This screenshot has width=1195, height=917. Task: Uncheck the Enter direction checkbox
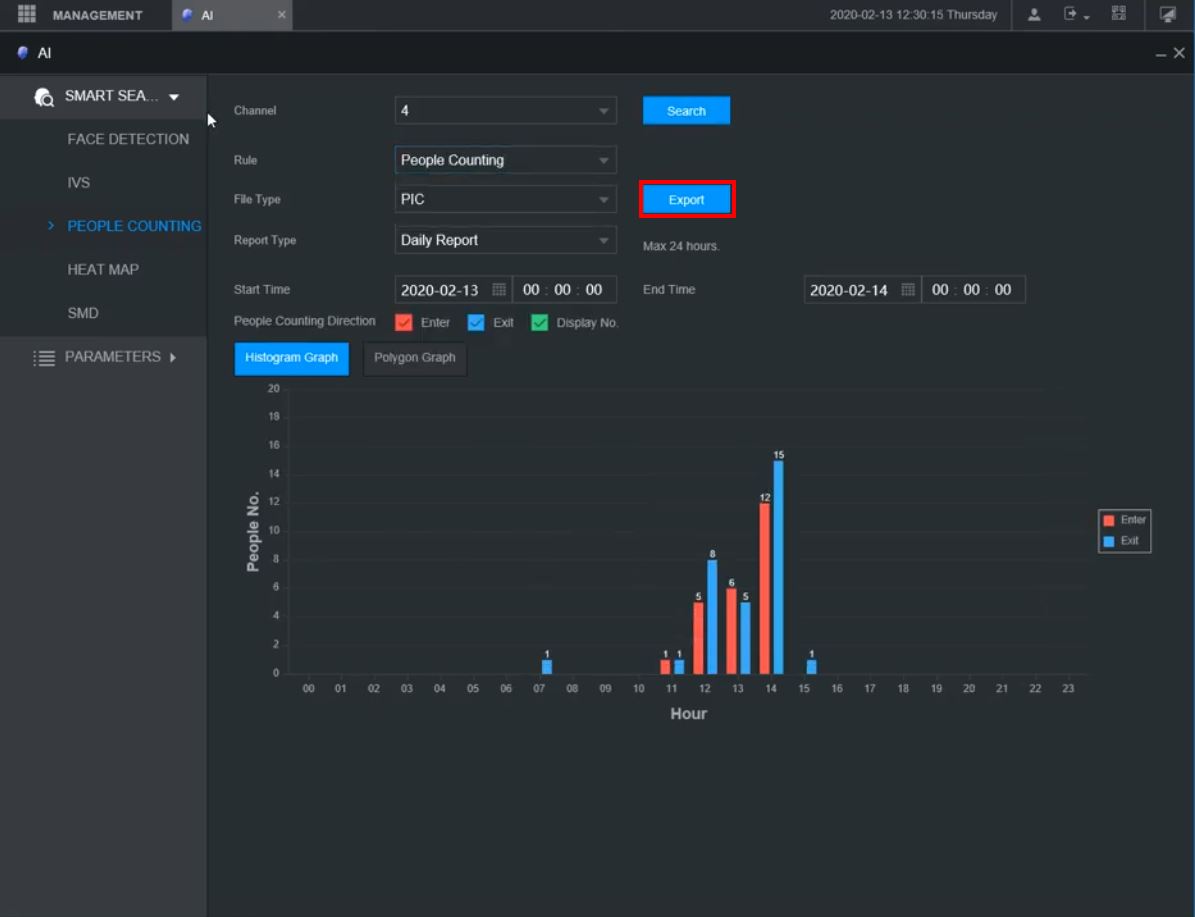pyautogui.click(x=404, y=323)
